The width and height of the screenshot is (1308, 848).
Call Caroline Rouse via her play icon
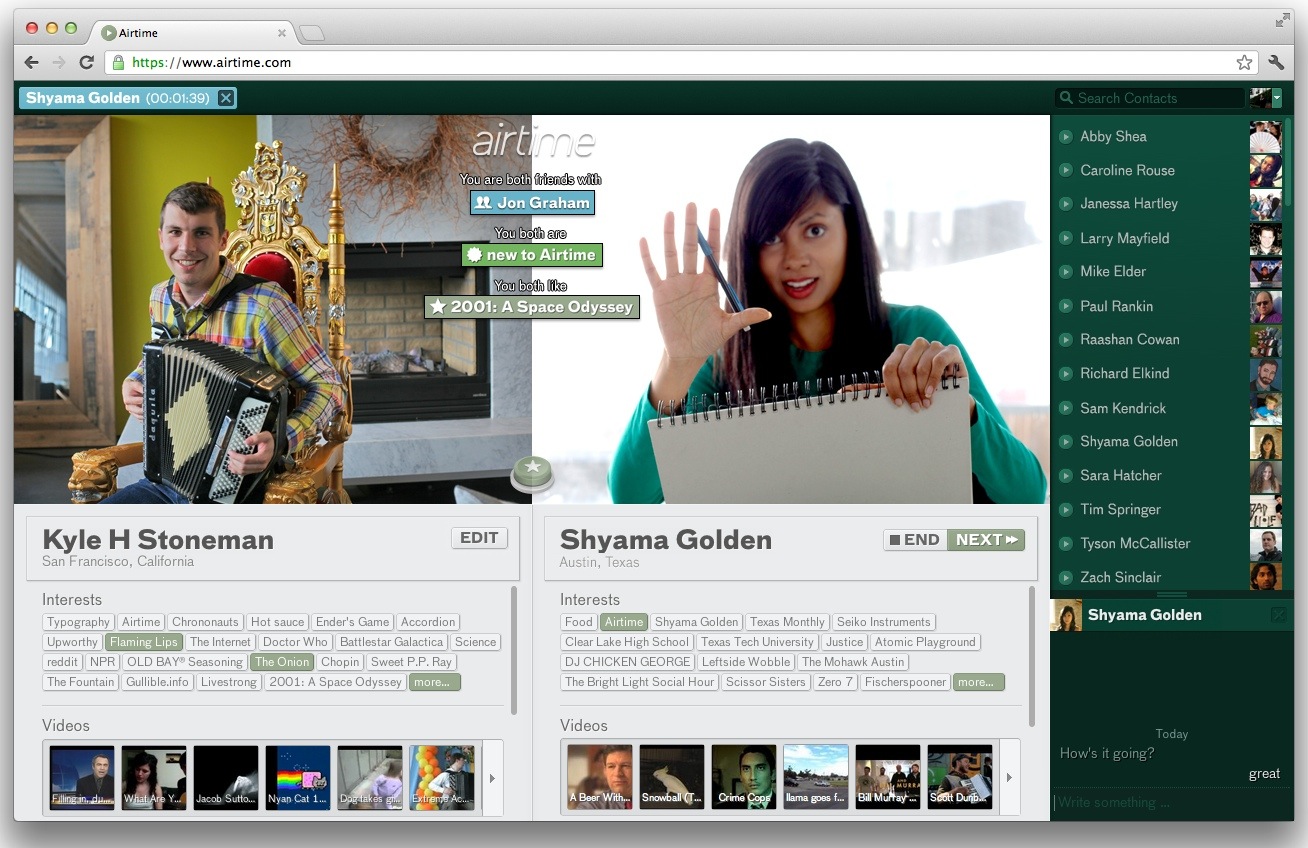pos(1066,170)
